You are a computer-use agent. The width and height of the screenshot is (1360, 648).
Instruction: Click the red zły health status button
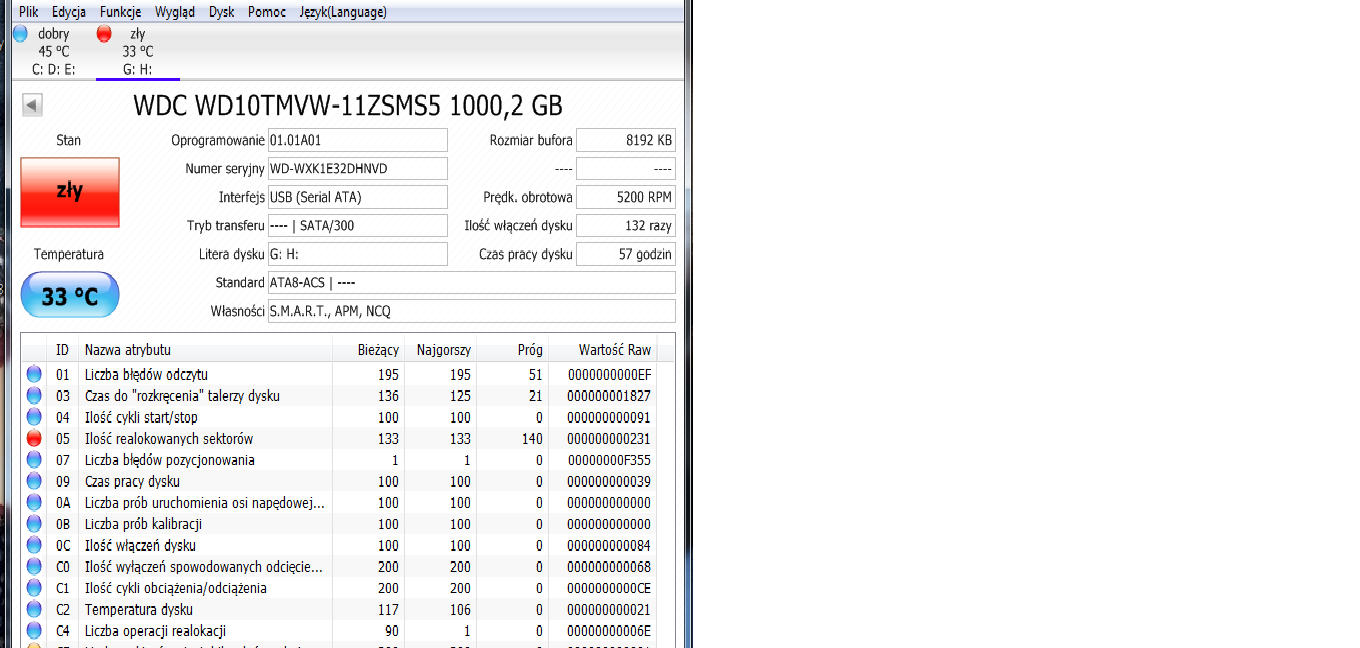[70, 191]
